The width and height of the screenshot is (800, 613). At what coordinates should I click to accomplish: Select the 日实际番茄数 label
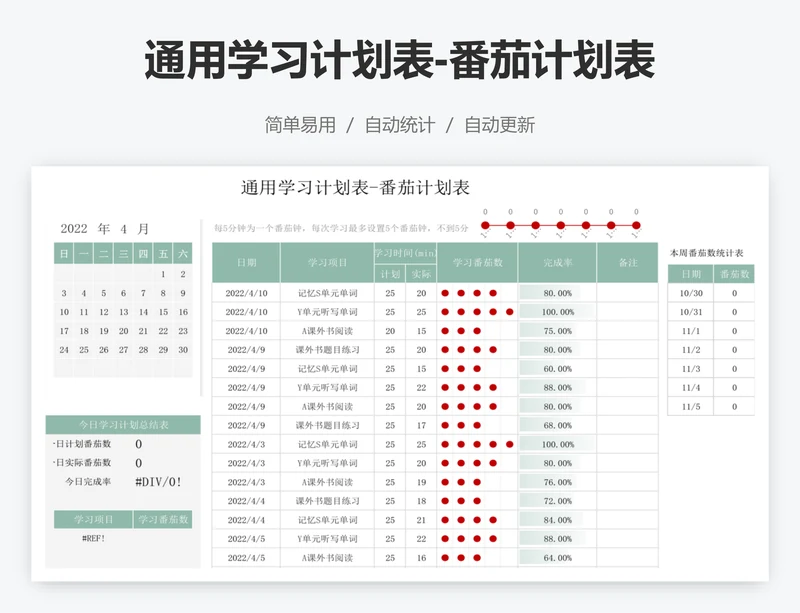click(x=82, y=462)
